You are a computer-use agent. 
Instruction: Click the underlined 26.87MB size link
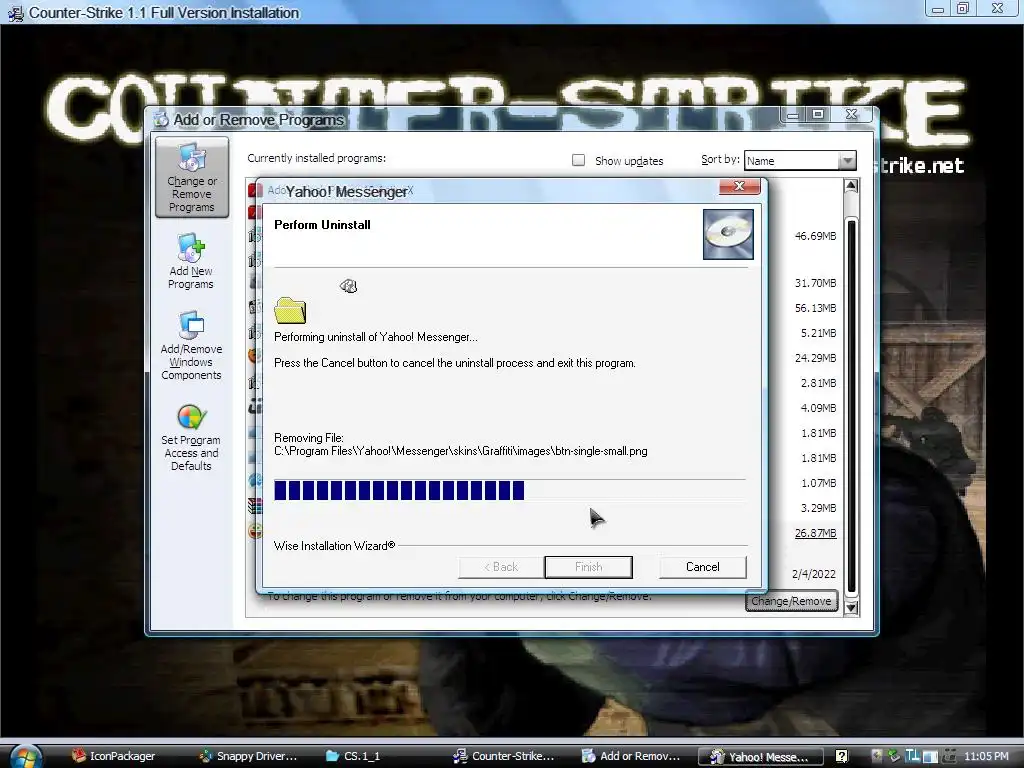pyautogui.click(x=815, y=533)
